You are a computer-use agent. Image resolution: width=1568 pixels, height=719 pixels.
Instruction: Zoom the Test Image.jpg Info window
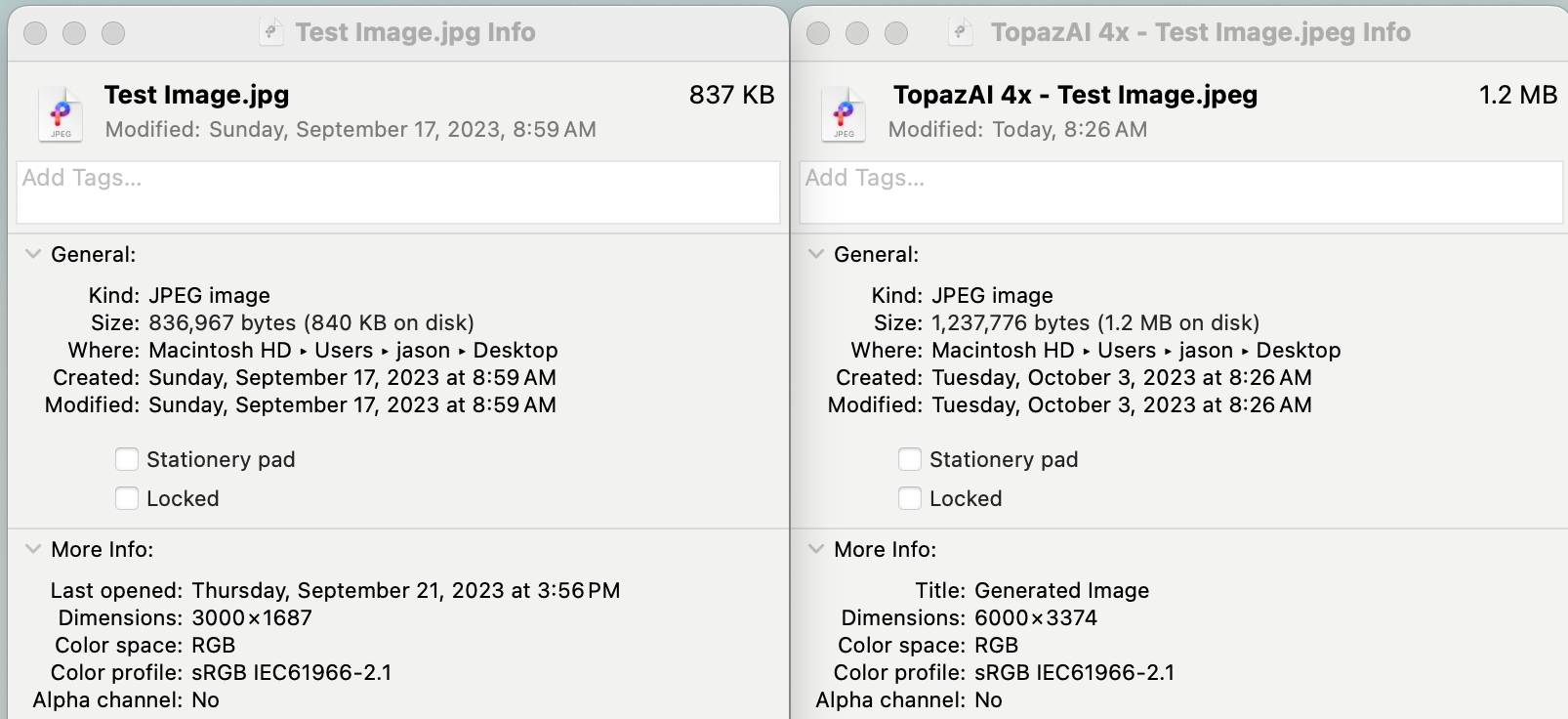click(113, 33)
